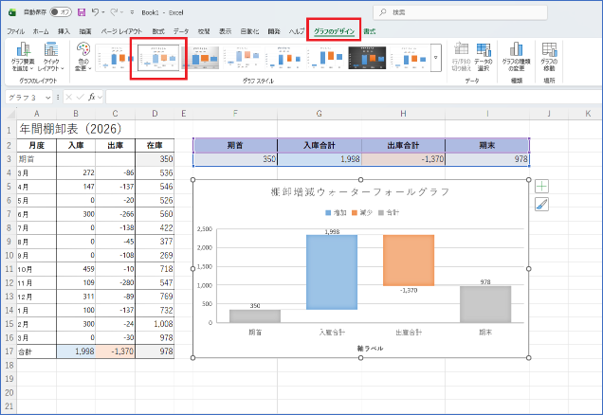
Task: Toggle the AutoSave switch
Action: click(60, 12)
